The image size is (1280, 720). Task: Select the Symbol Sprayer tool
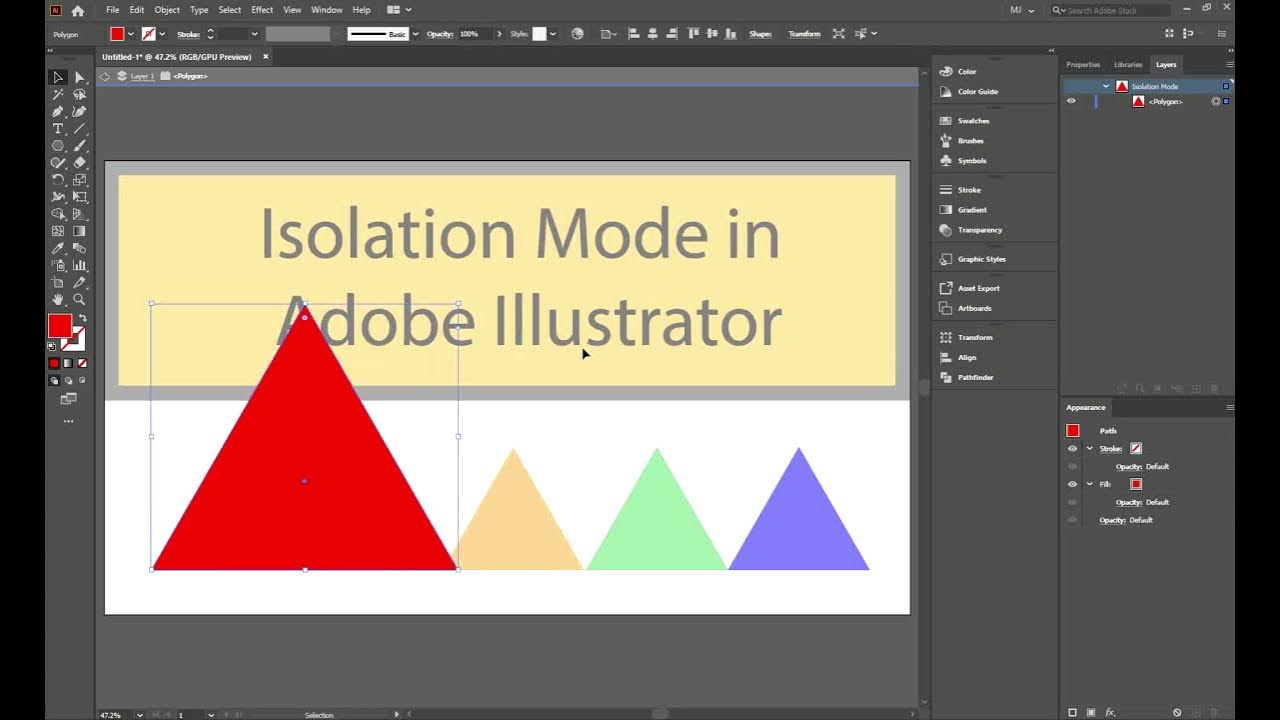[x=58, y=265]
